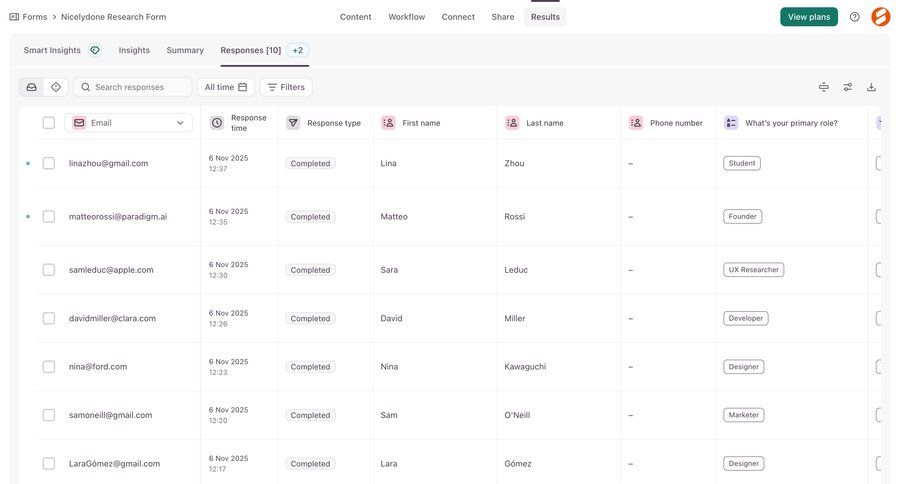Select the matteorossi@paradigm.ai row checkbox
900x484 pixels.
49,216
